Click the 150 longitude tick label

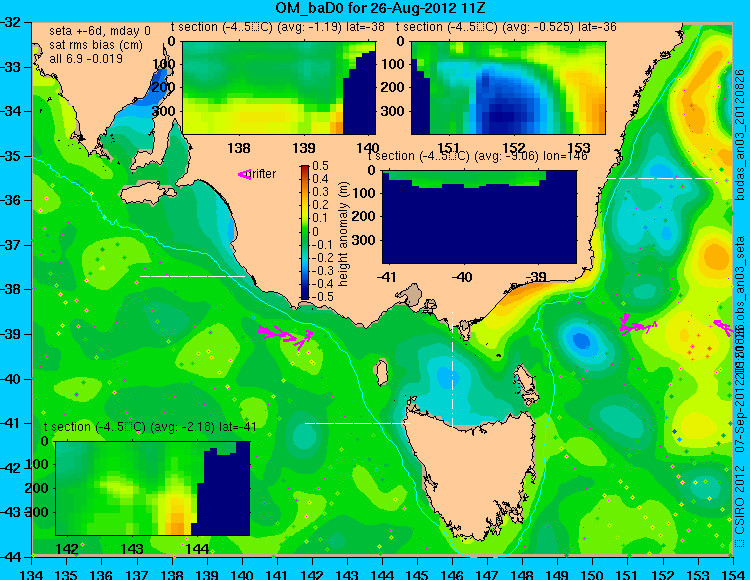click(x=592, y=574)
